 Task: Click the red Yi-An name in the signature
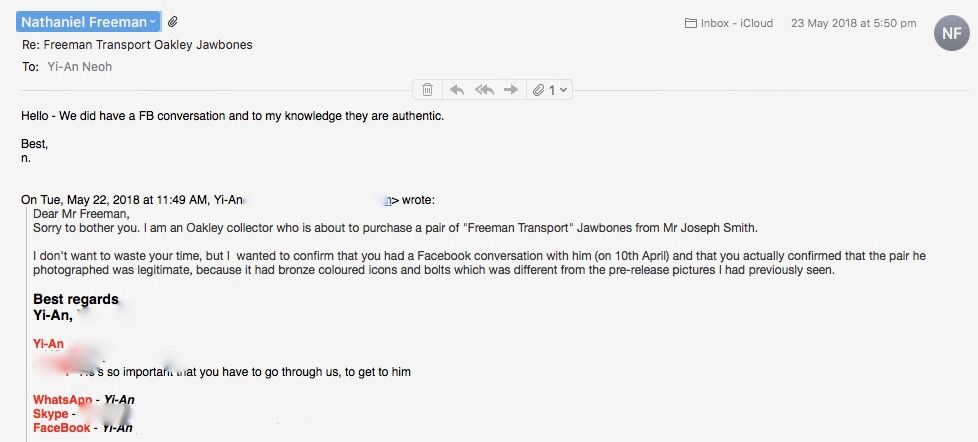tap(48, 344)
